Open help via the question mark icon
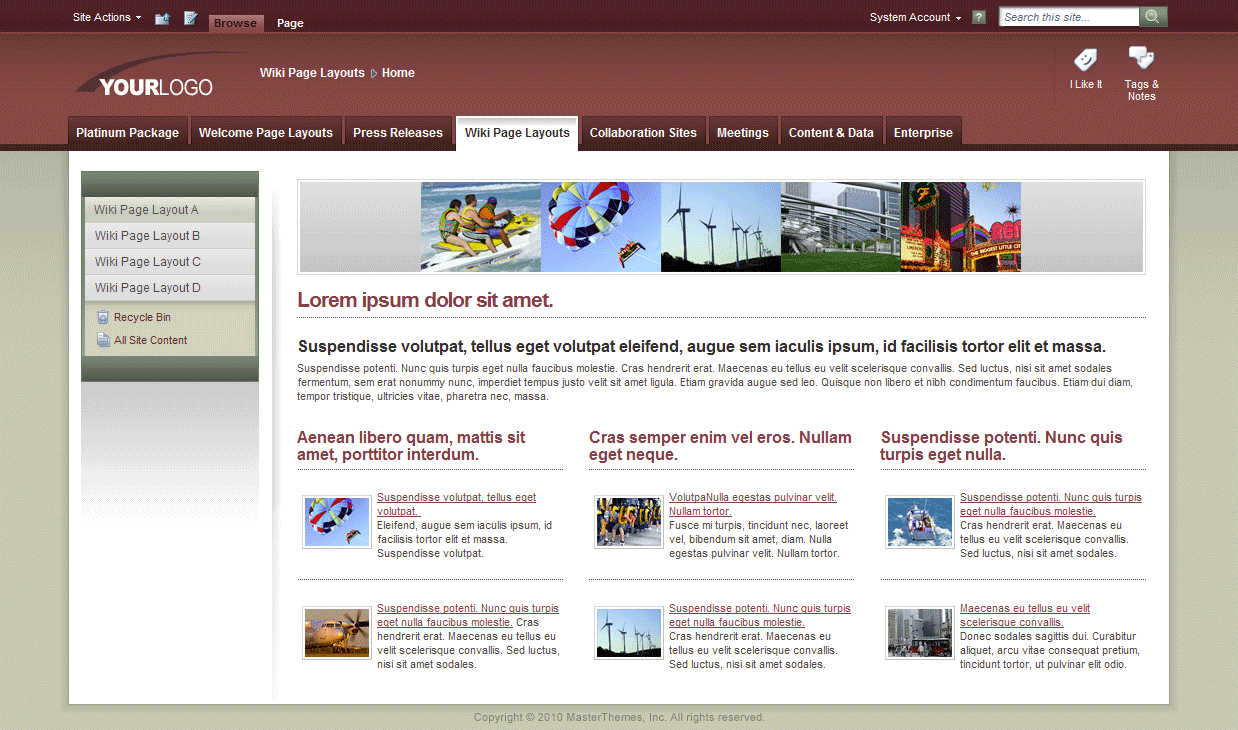Viewport: 1238px width, 730px height. (978, 17)
